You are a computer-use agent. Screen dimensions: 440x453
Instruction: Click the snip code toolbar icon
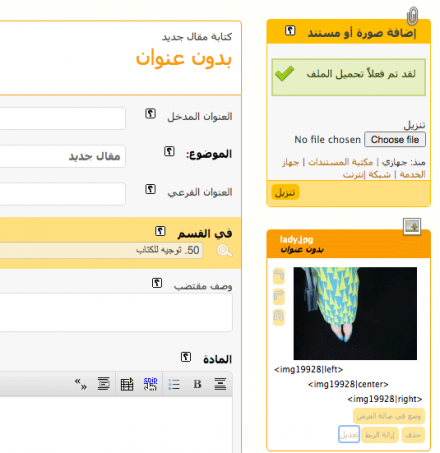[150, 384]
